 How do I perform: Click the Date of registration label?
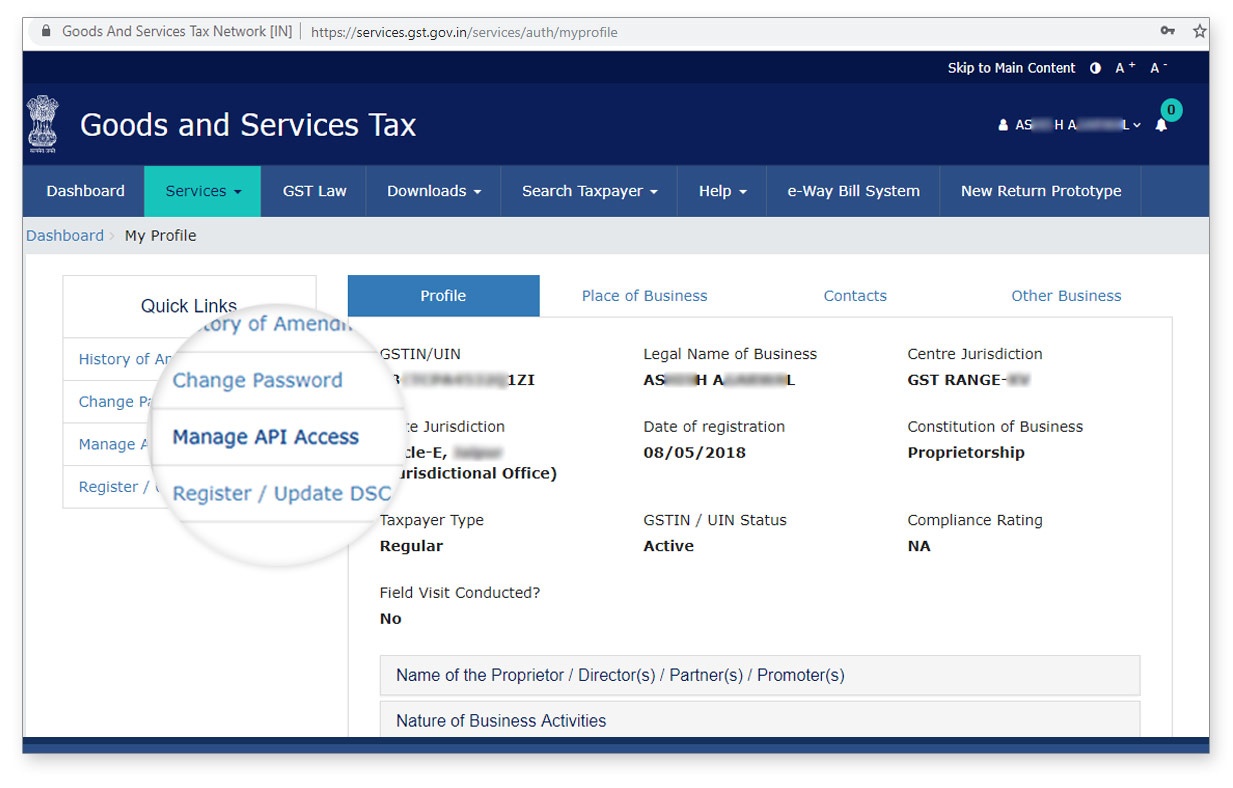[714, 427]
